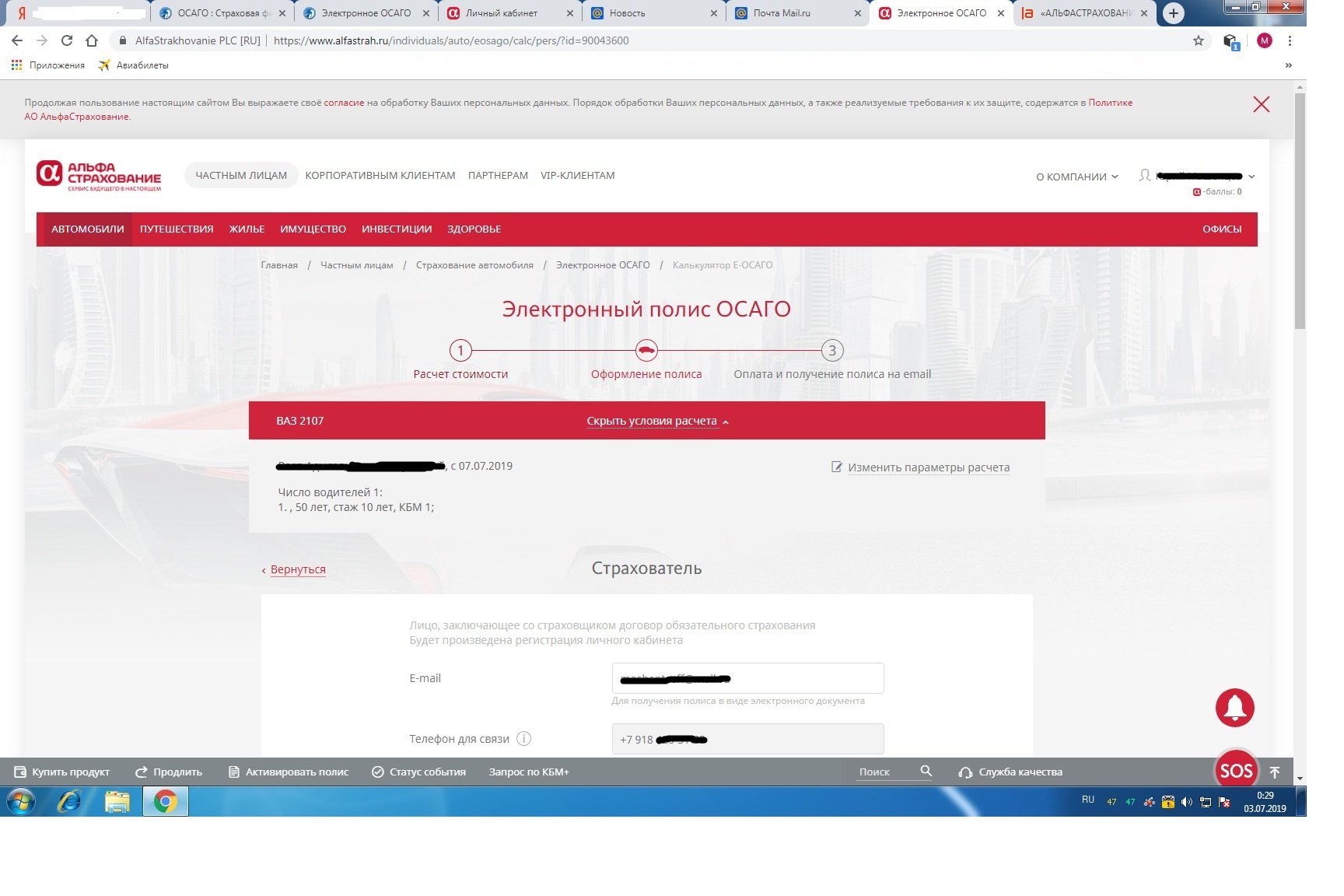This screenshot has height=896, width=1344.
Task: Click the AlfaStrakhovanie logo
Action: point(99,176)
